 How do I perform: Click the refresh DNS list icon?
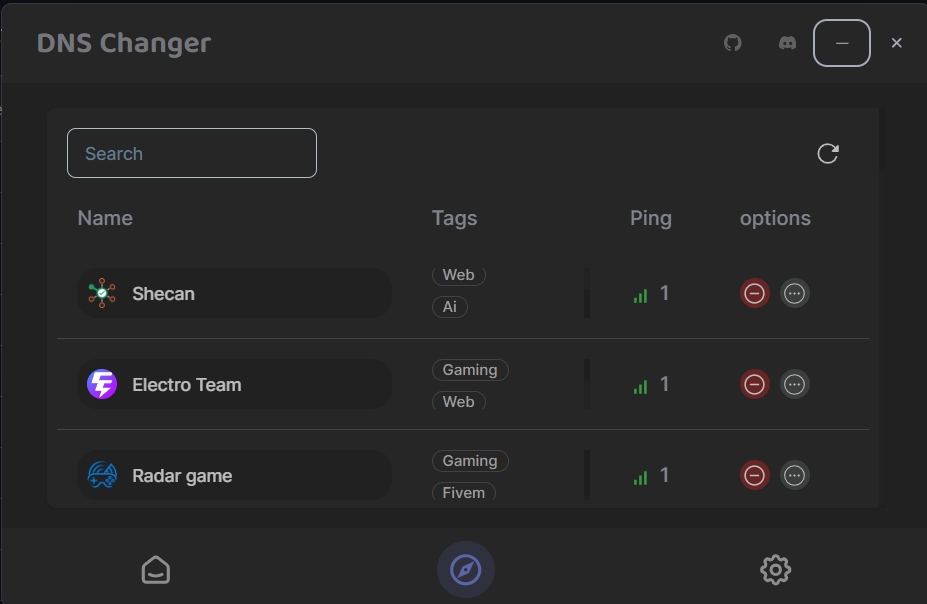click(x=827, y=153)
